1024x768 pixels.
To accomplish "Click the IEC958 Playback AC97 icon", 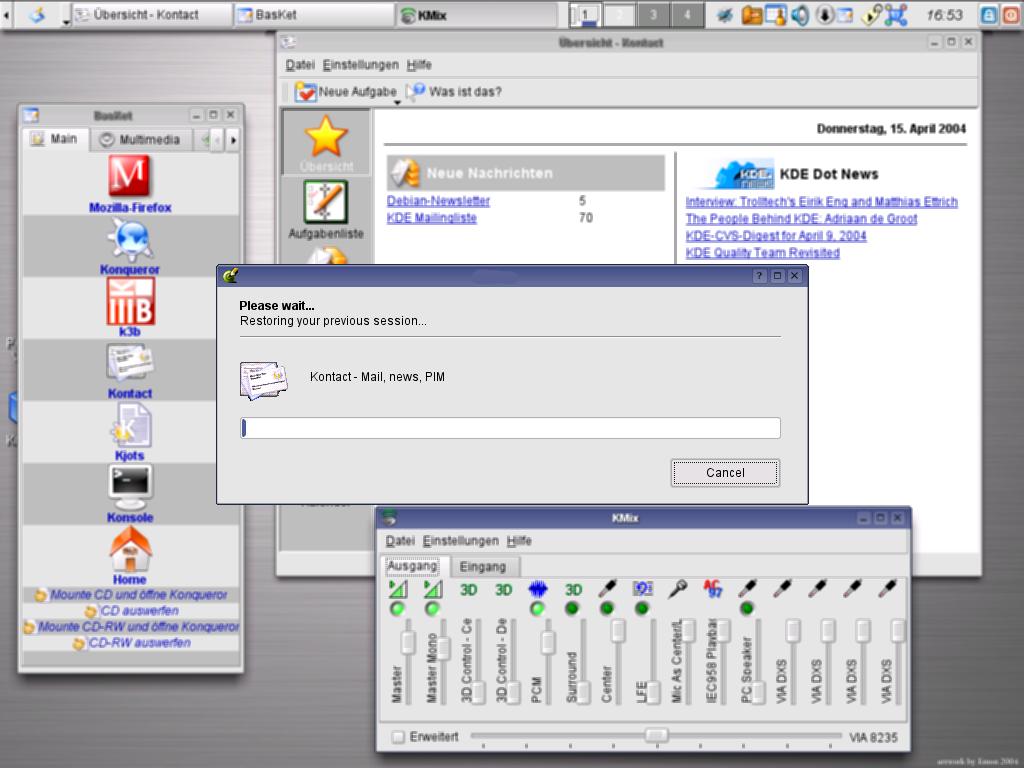I will coord(712,589).
